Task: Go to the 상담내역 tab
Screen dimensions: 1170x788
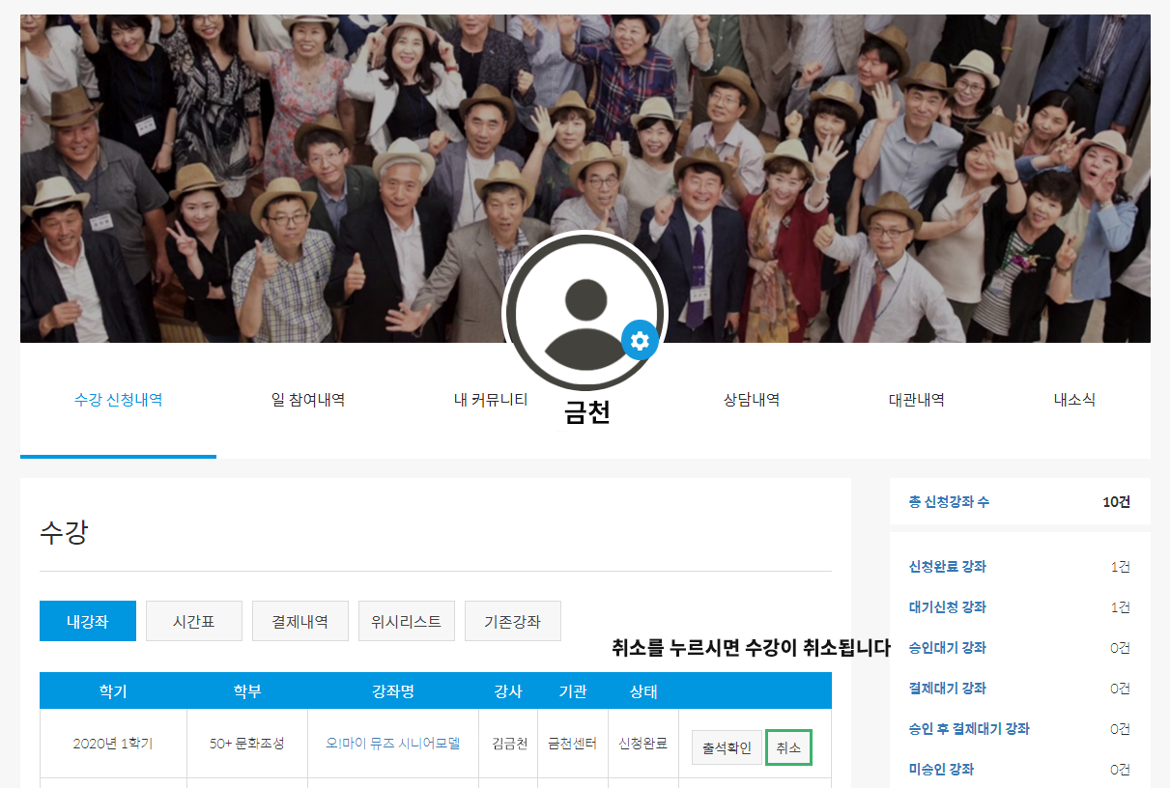Action: (x=751, y=400)
